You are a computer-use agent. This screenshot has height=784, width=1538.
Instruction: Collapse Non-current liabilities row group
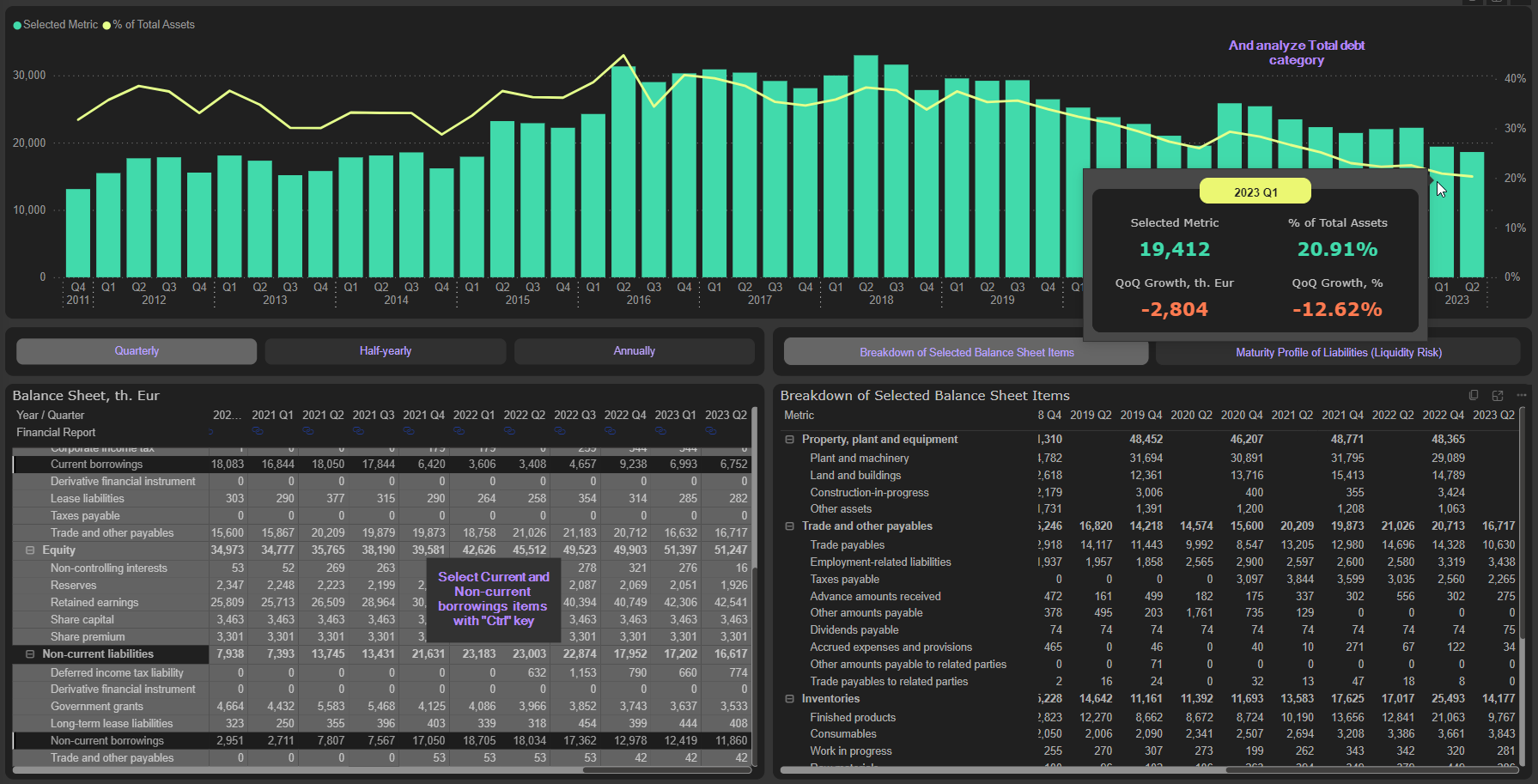point(30,654)
